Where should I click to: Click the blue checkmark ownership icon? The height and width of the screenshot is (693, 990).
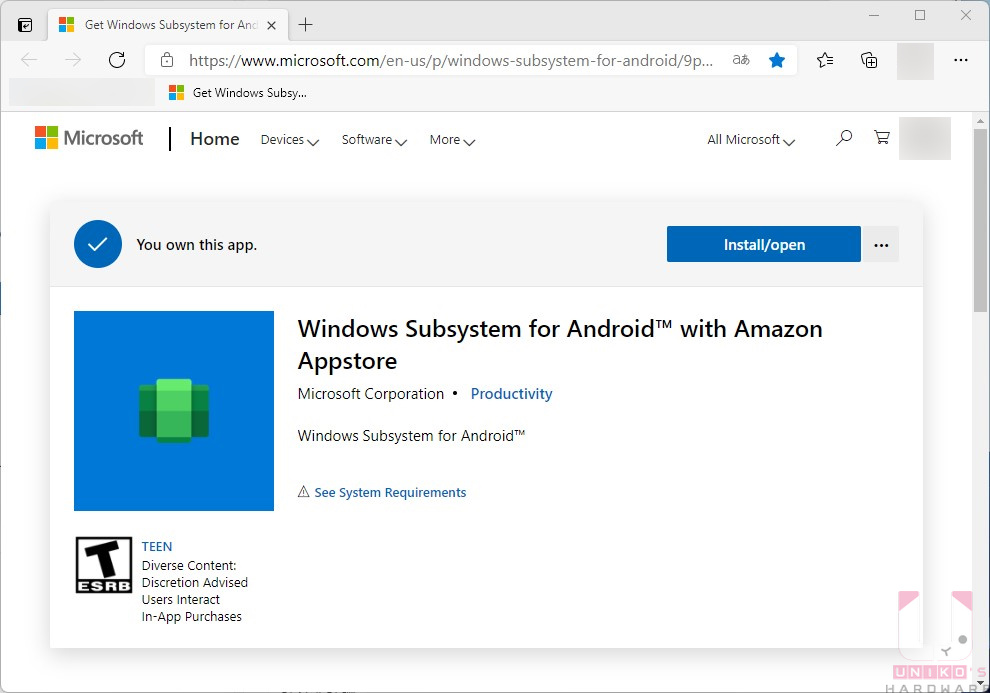click(x=98, y=244)
